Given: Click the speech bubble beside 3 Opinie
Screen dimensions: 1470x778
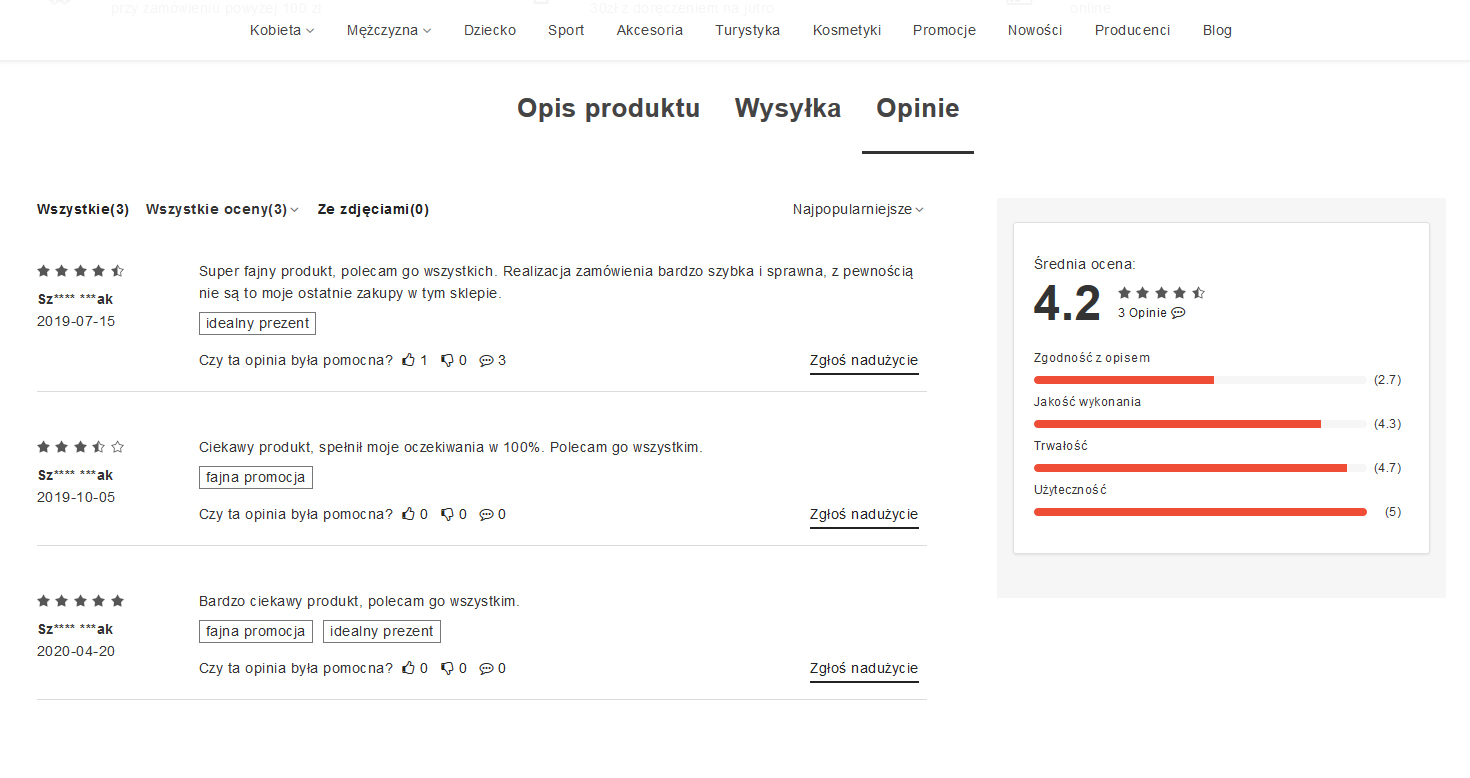Looking at the screenshot, I should pos(1178,312).
